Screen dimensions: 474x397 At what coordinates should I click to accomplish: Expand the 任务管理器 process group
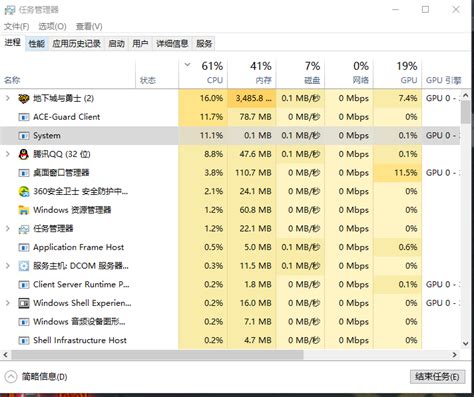click(x=8, y=229)
